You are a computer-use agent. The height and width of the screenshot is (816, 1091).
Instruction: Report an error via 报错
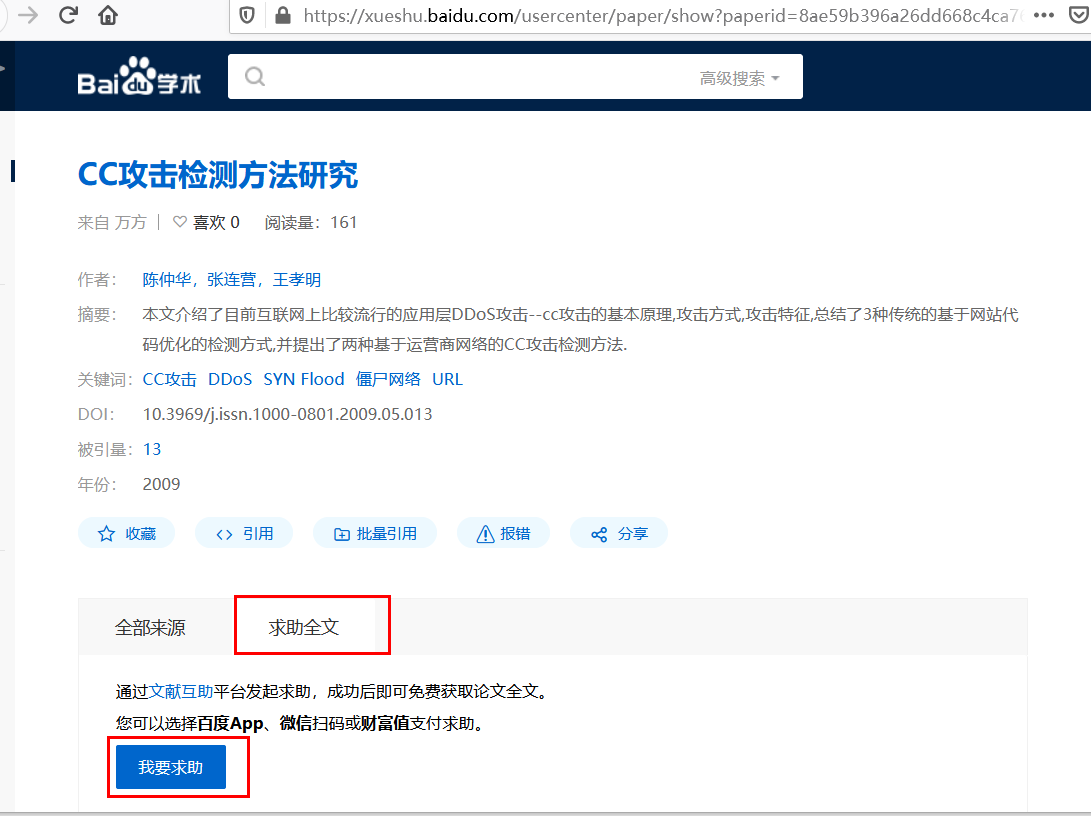[503, 534]
